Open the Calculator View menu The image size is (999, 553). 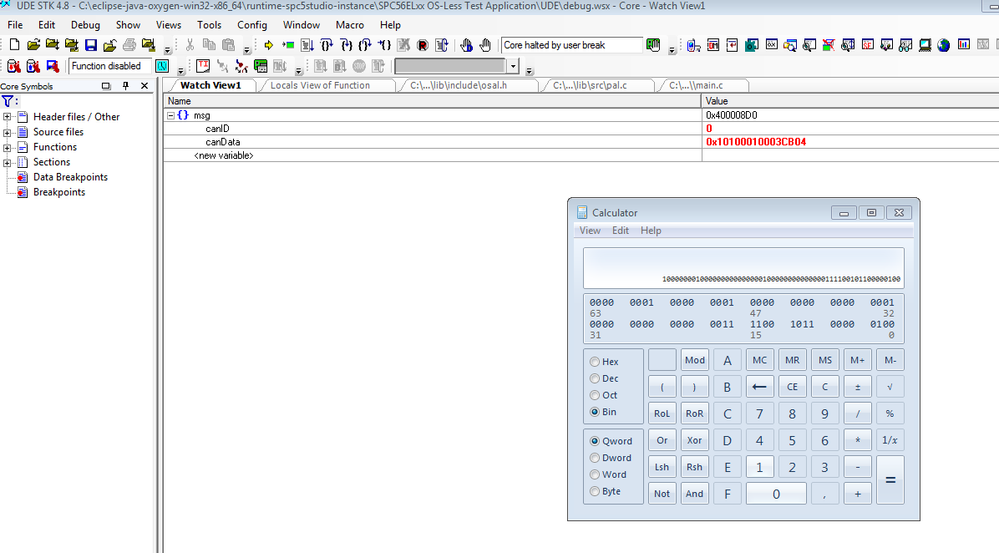pyautogui.click(x=589, y=231)
